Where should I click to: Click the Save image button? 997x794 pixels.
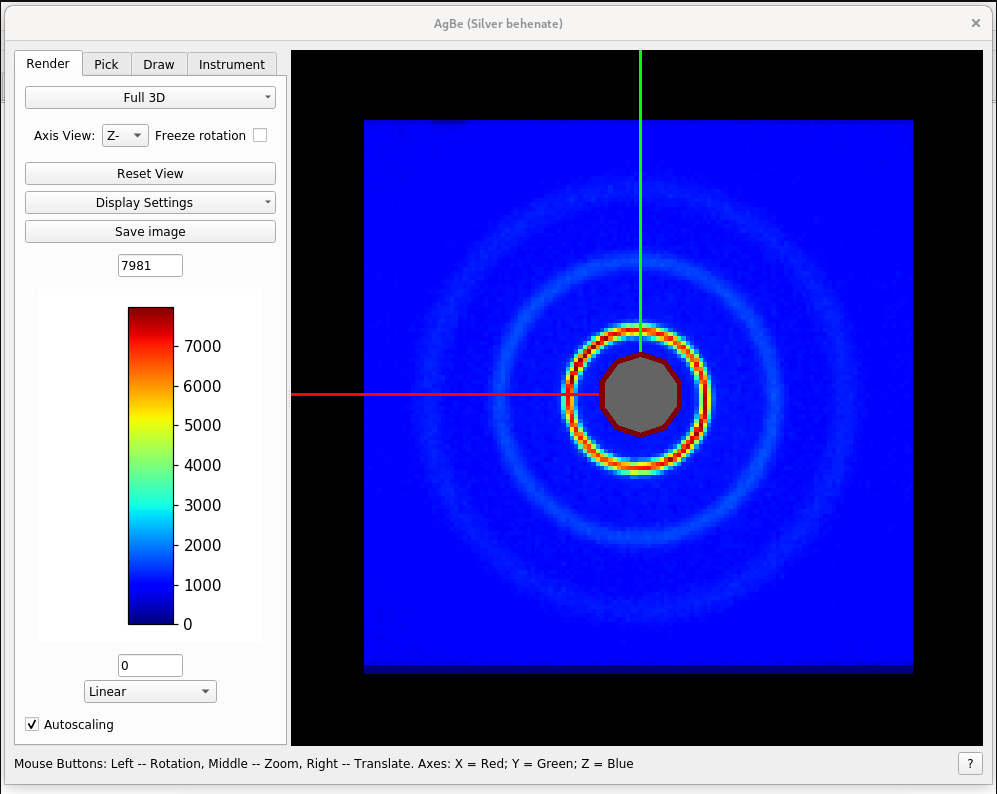tap(150, 231)
